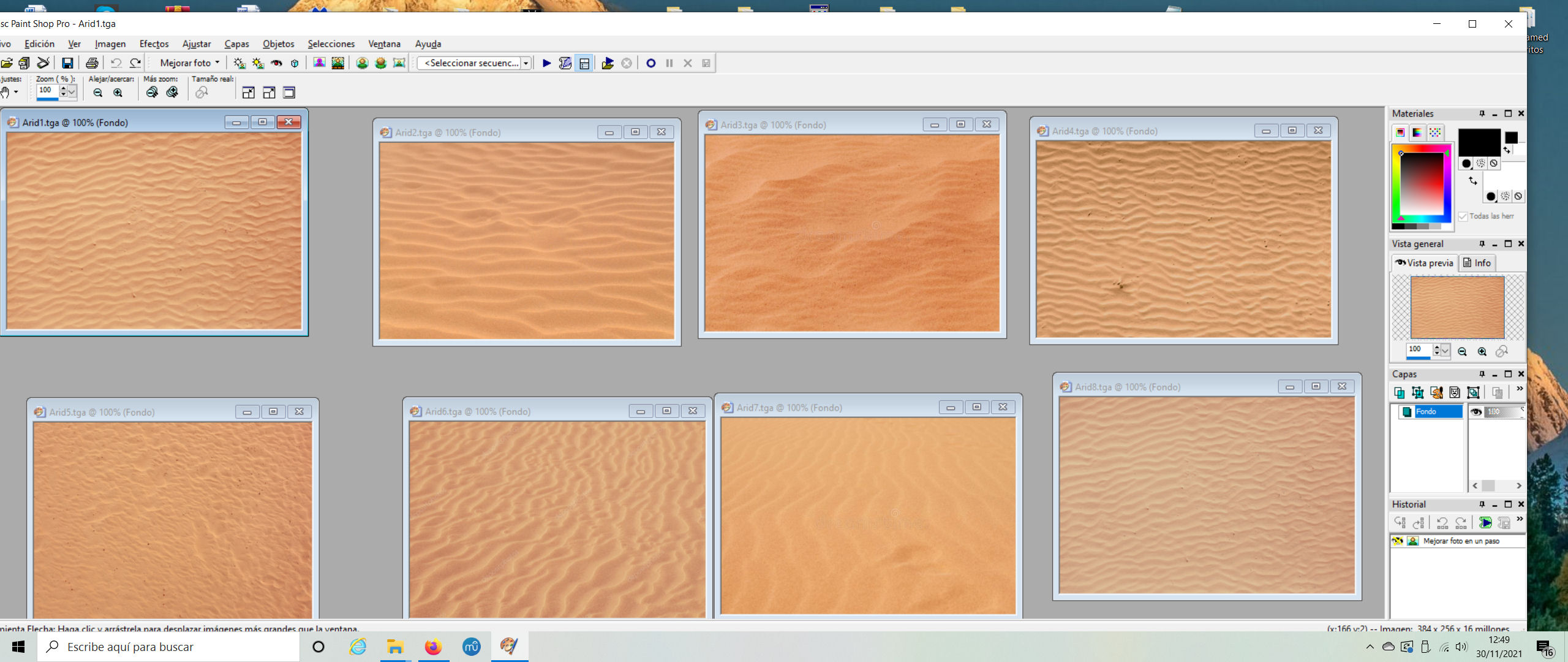This screenshot has height=662, width=1568.
Task: Open Vista general zoom dropdown arrow
Action: pyautogui.click(x=1445, y=351)
